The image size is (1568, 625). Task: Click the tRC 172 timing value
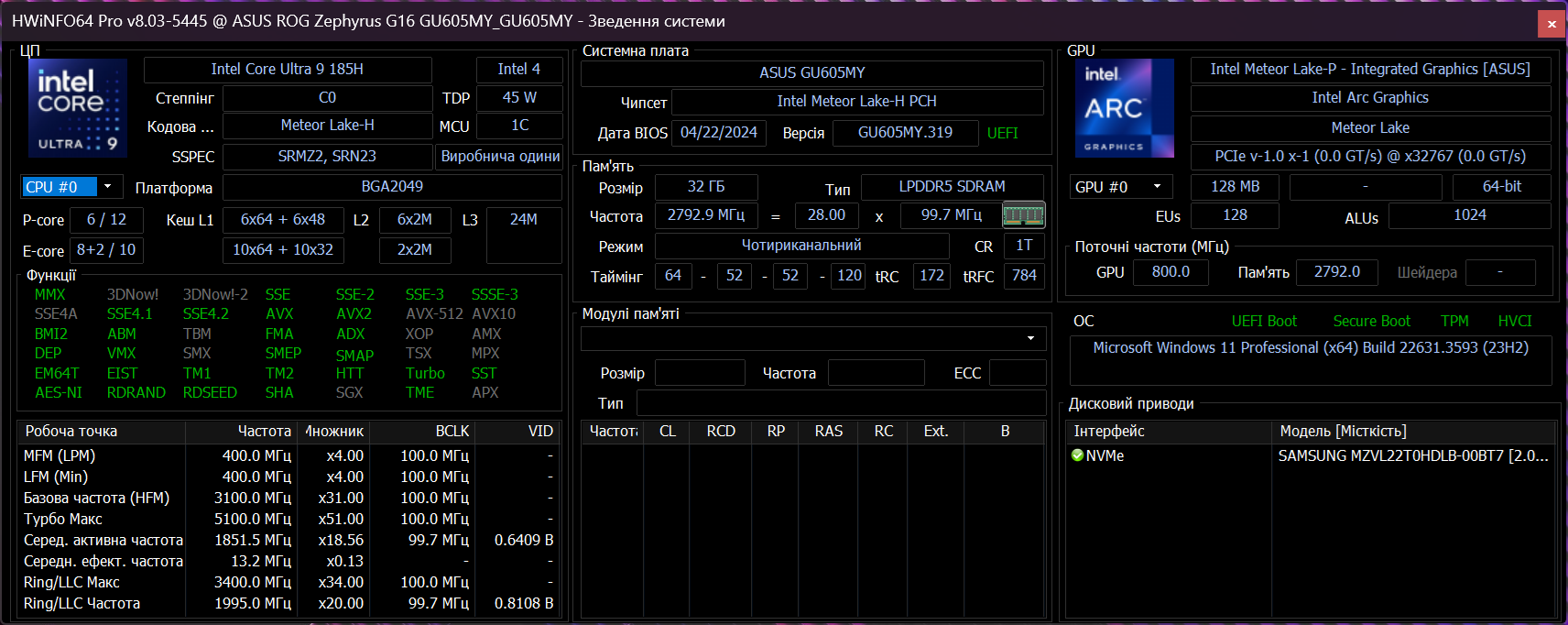[x=931, y=276]
